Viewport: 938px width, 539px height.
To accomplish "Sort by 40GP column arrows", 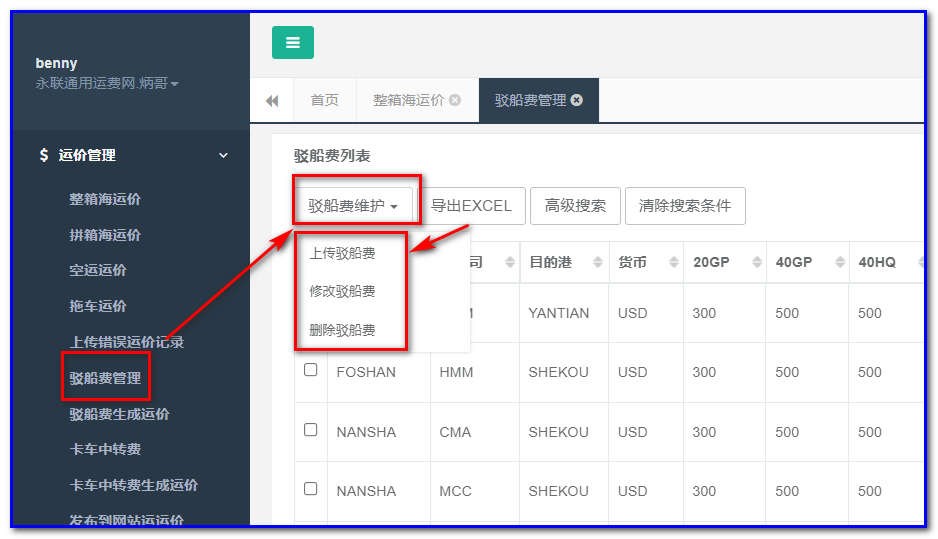I will click(840, 262).
